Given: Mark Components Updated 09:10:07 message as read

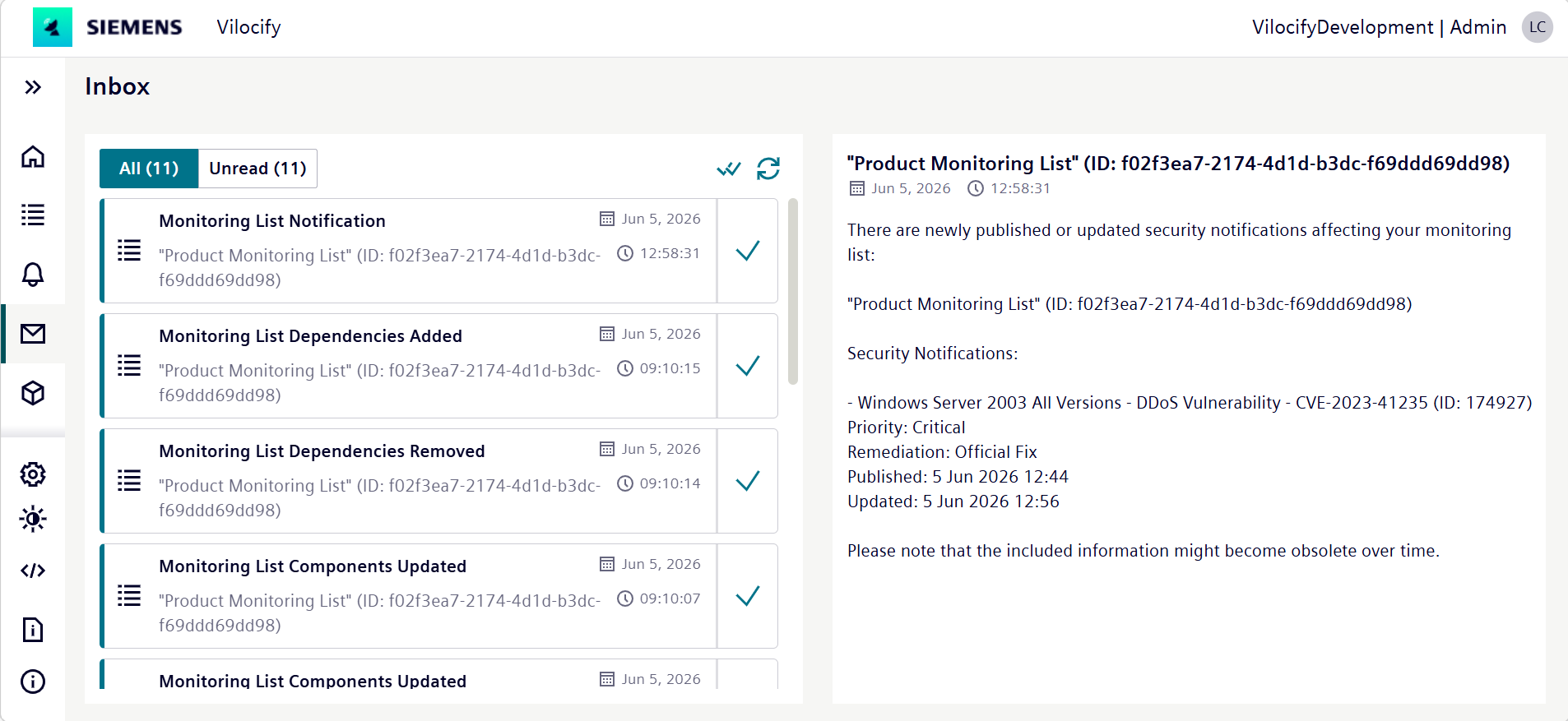Looking at the screenshot, I should point(748,596).
